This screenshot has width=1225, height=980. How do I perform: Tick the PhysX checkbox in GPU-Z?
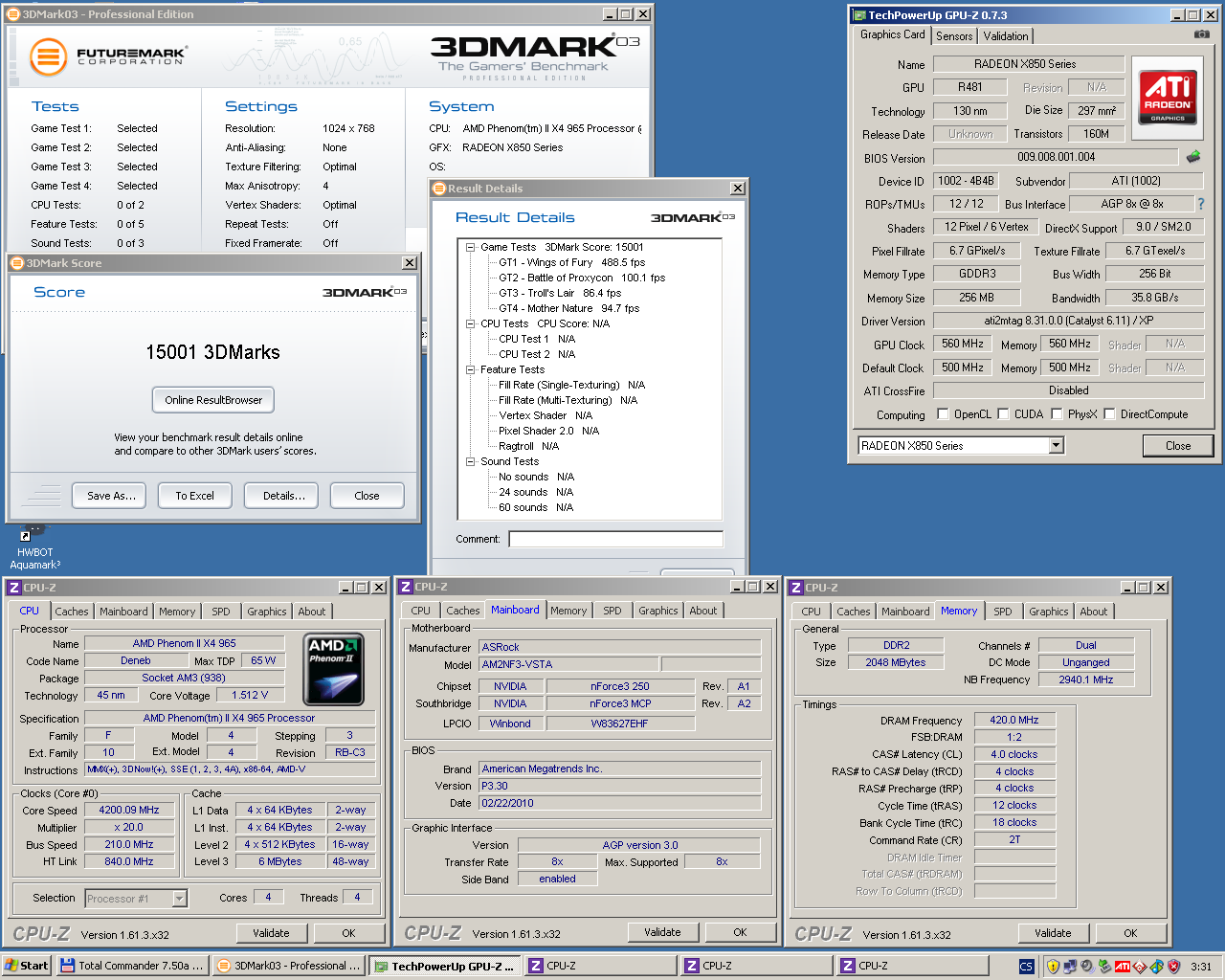click(1057, 414)
